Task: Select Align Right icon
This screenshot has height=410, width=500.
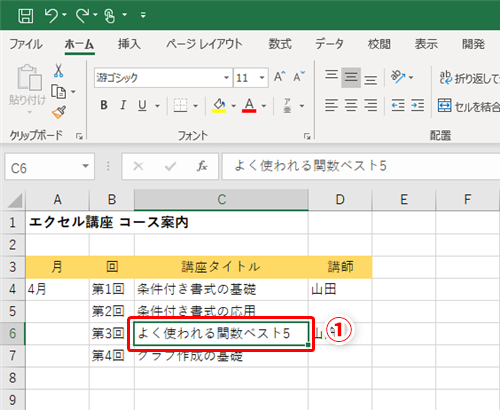Action: [370, 105]
